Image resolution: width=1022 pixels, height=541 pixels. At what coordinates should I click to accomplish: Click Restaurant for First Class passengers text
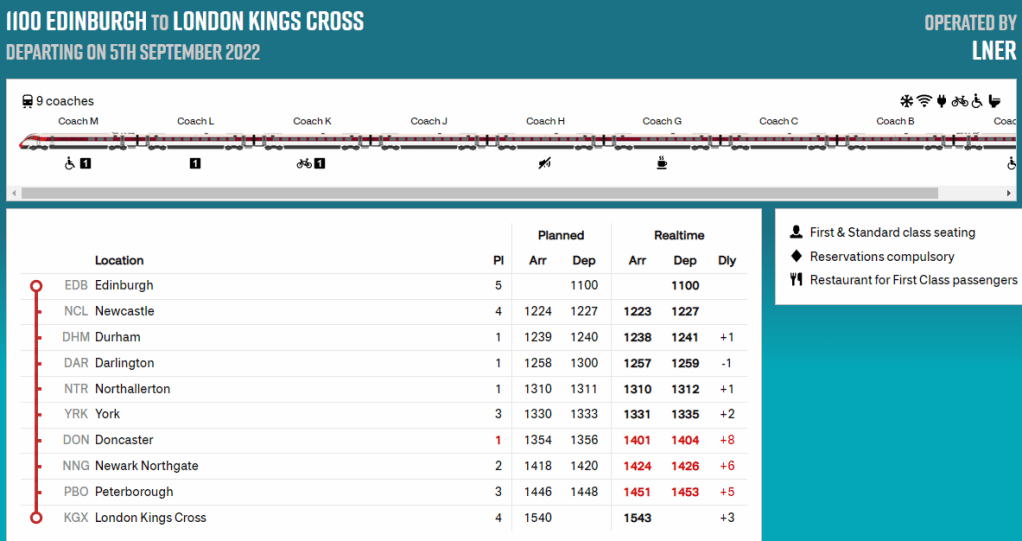tap(913, 280)
